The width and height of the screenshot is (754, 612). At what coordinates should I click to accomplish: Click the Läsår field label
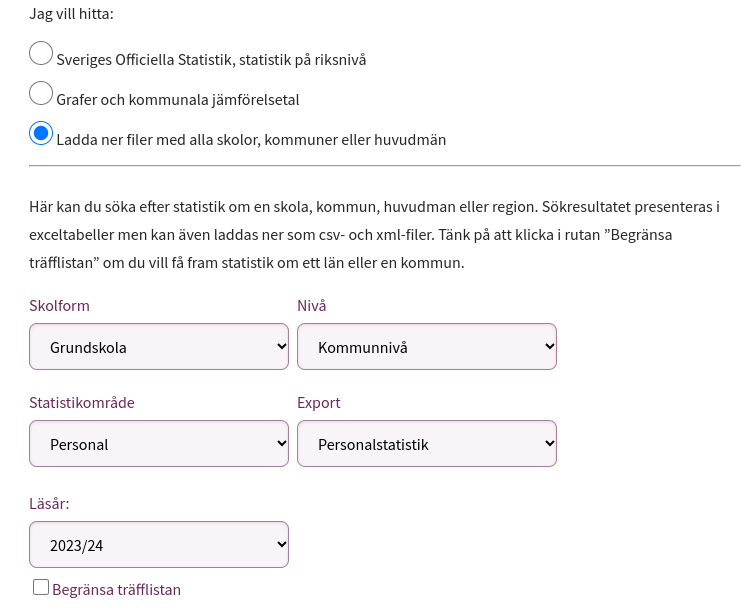[x=49, y=504]
